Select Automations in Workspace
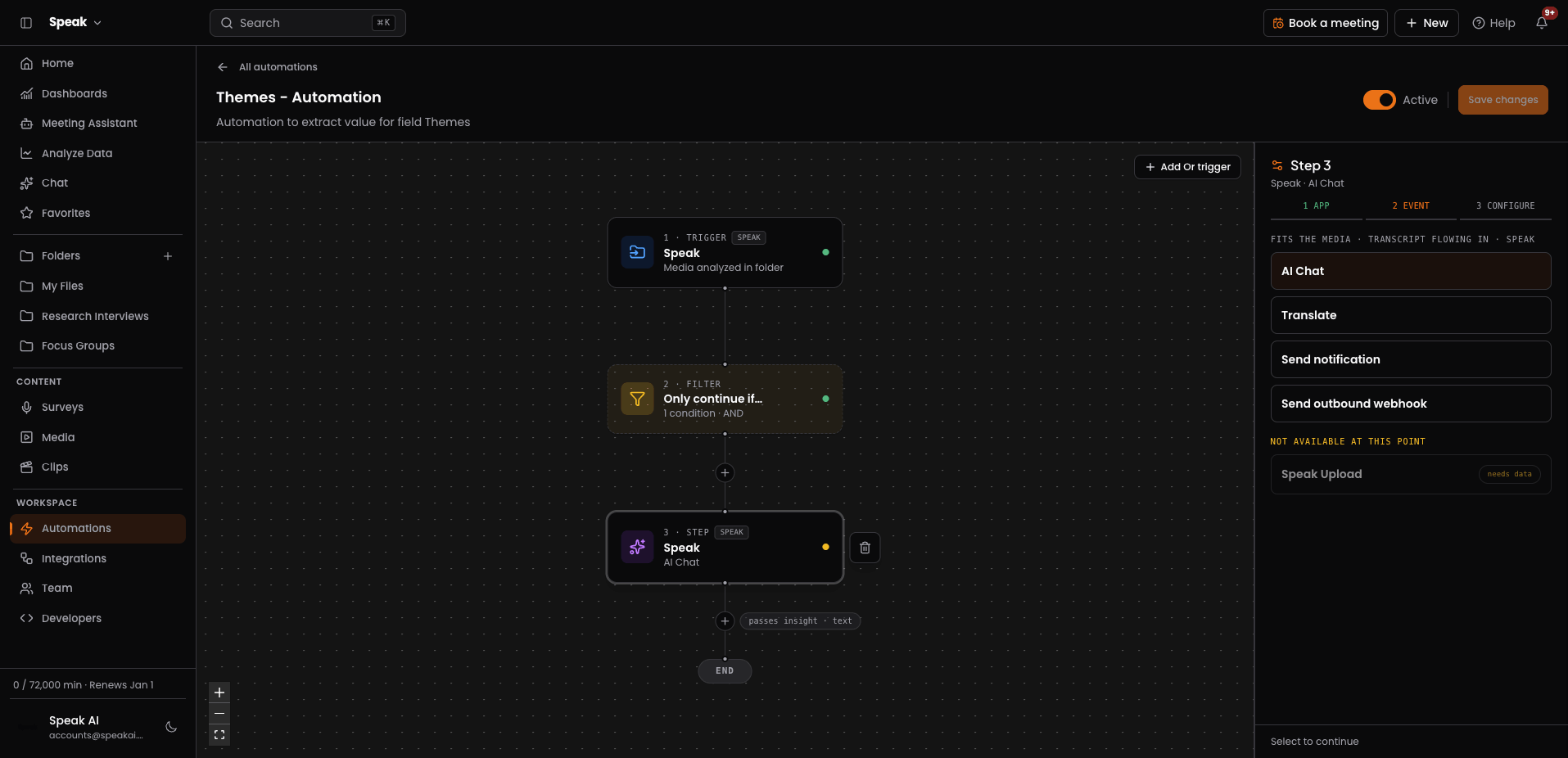The width and height of the screenshot is (1568, 758). pos(98,528)
